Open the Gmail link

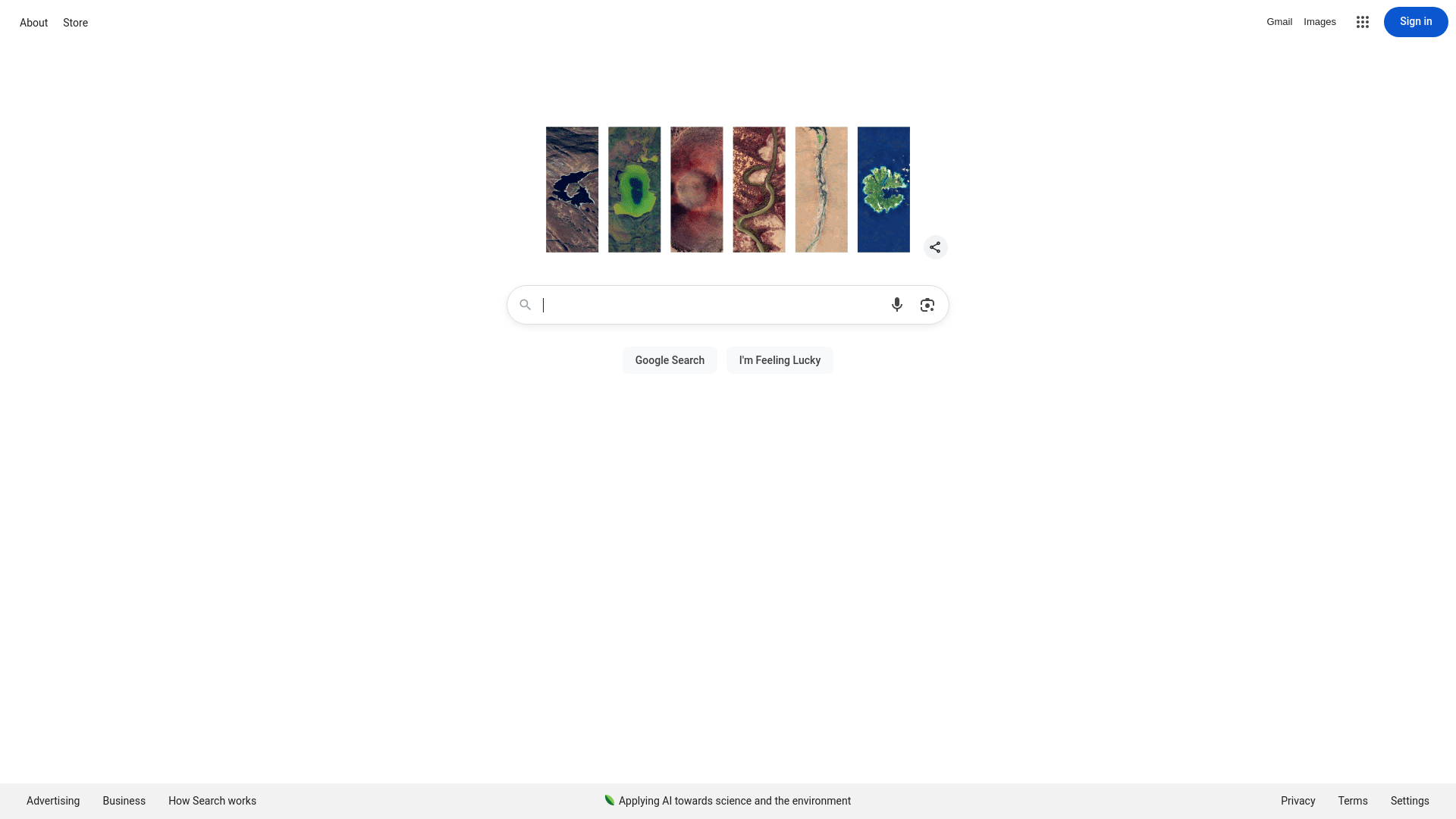pos(1279,22)
